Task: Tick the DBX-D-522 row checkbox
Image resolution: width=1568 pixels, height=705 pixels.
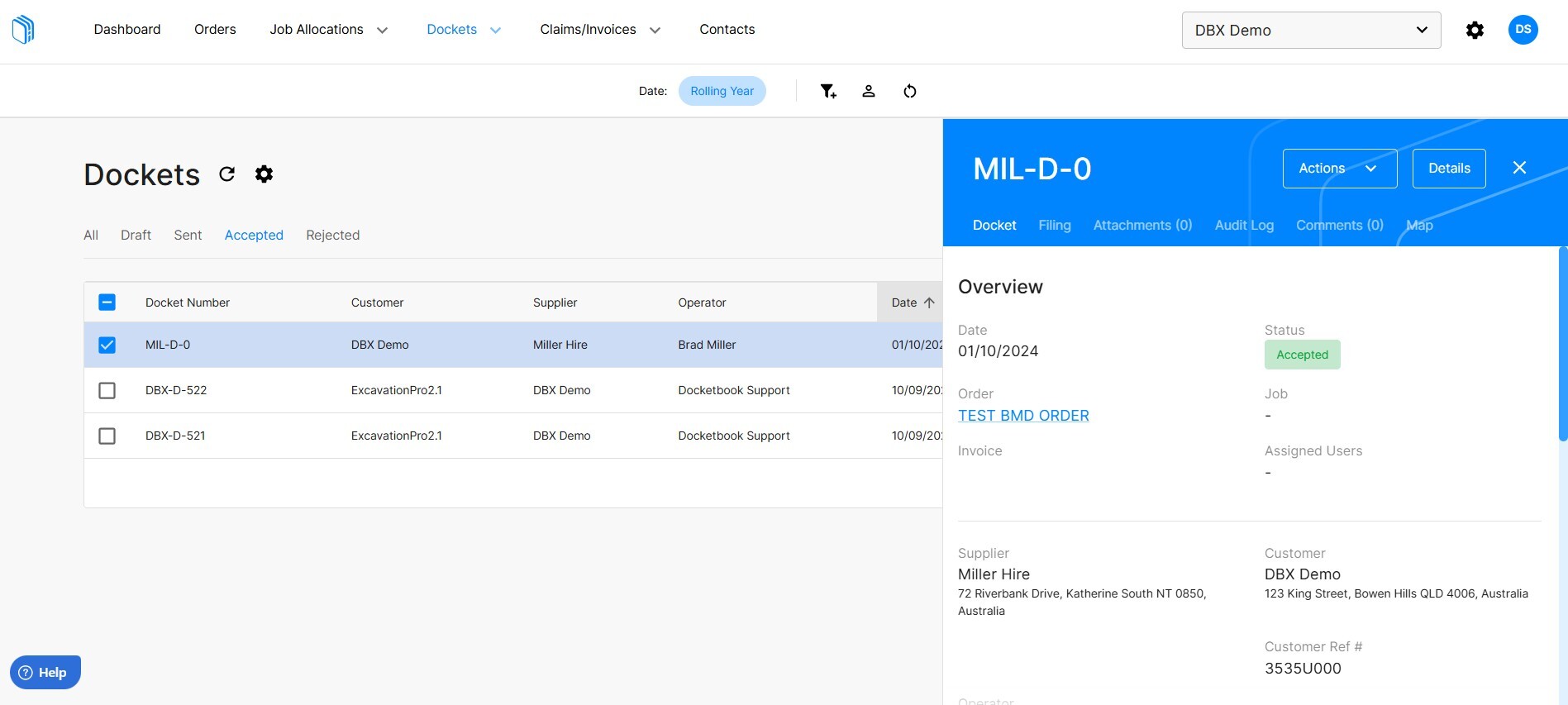Action: tap(107, 390)
